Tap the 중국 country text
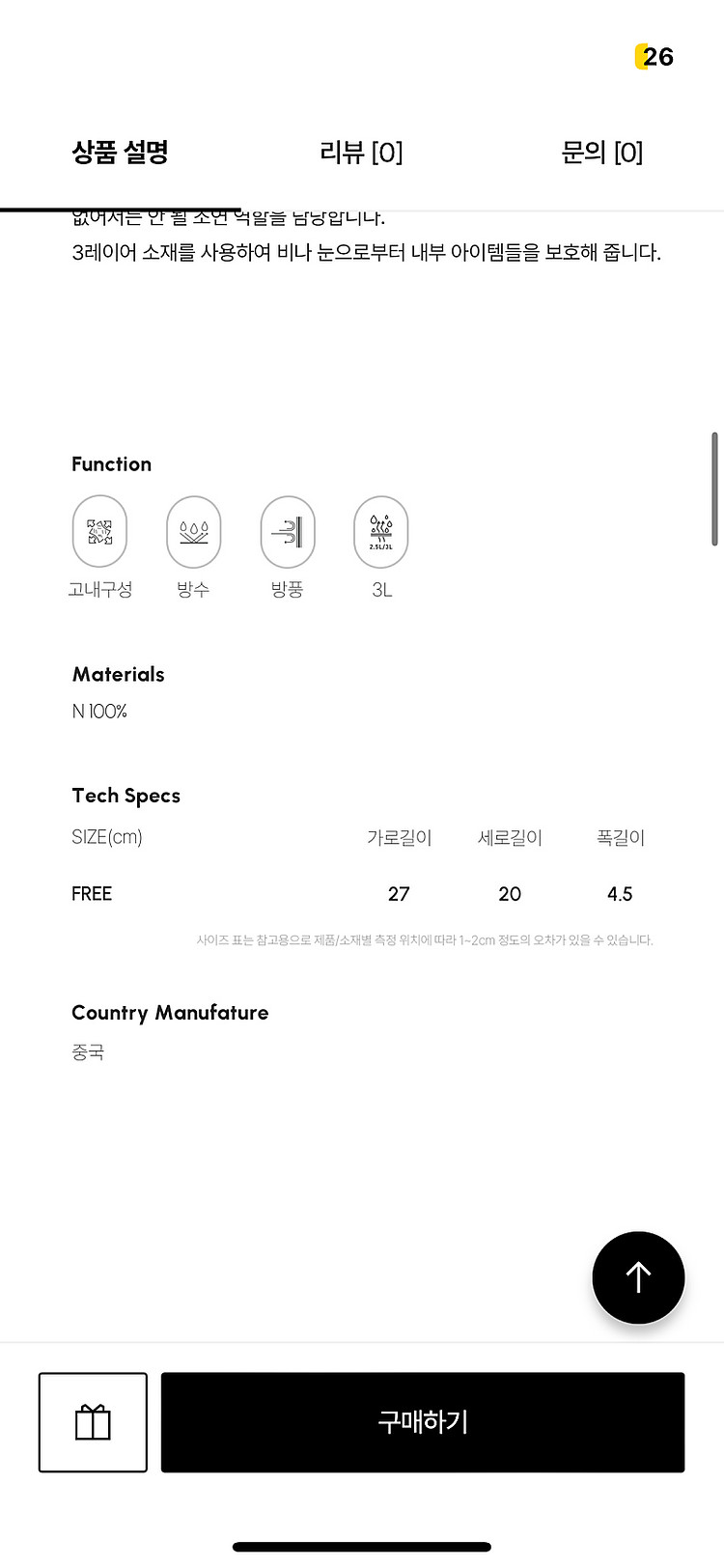 88,1052
